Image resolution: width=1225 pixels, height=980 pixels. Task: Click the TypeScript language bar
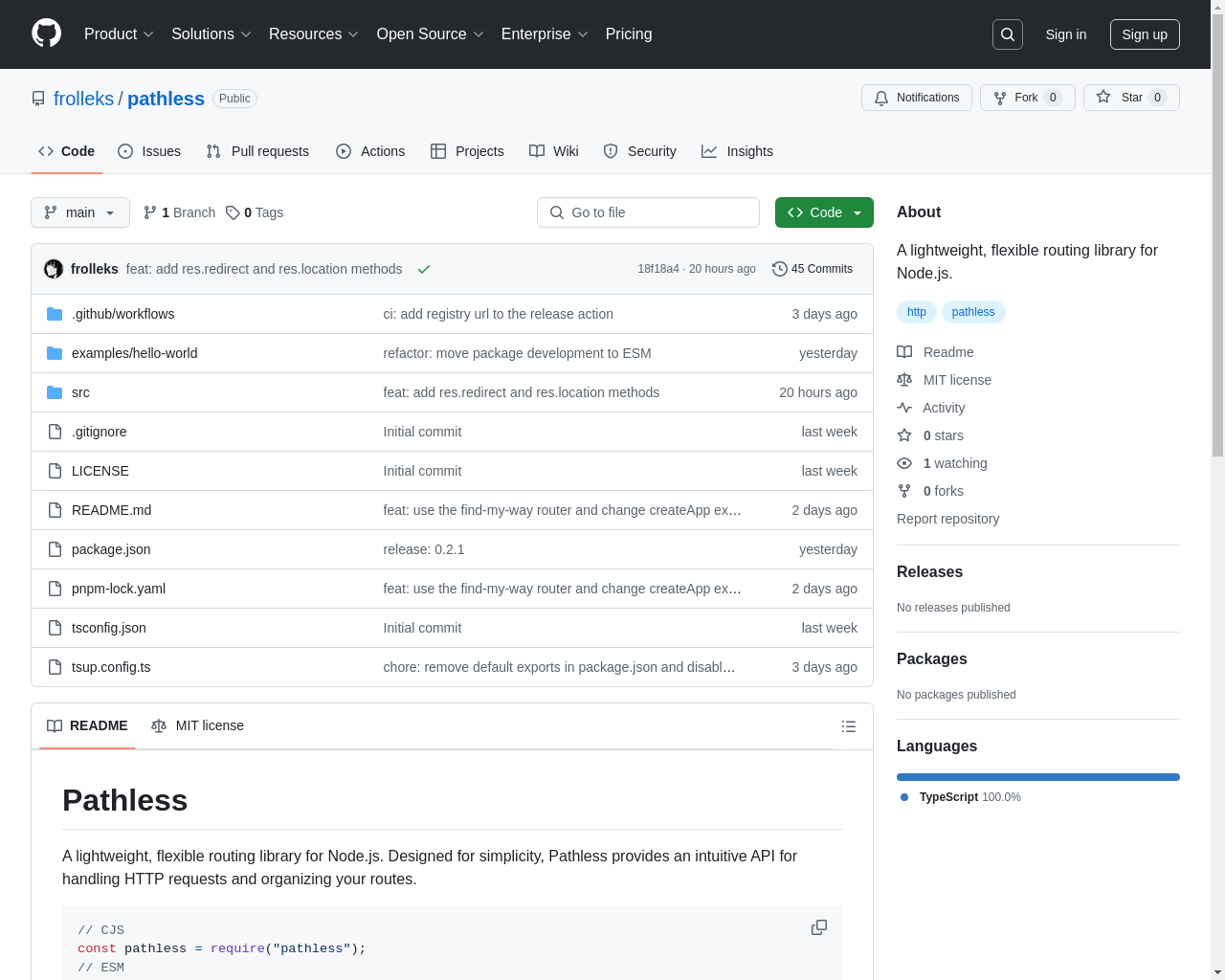click(1038, 777)
